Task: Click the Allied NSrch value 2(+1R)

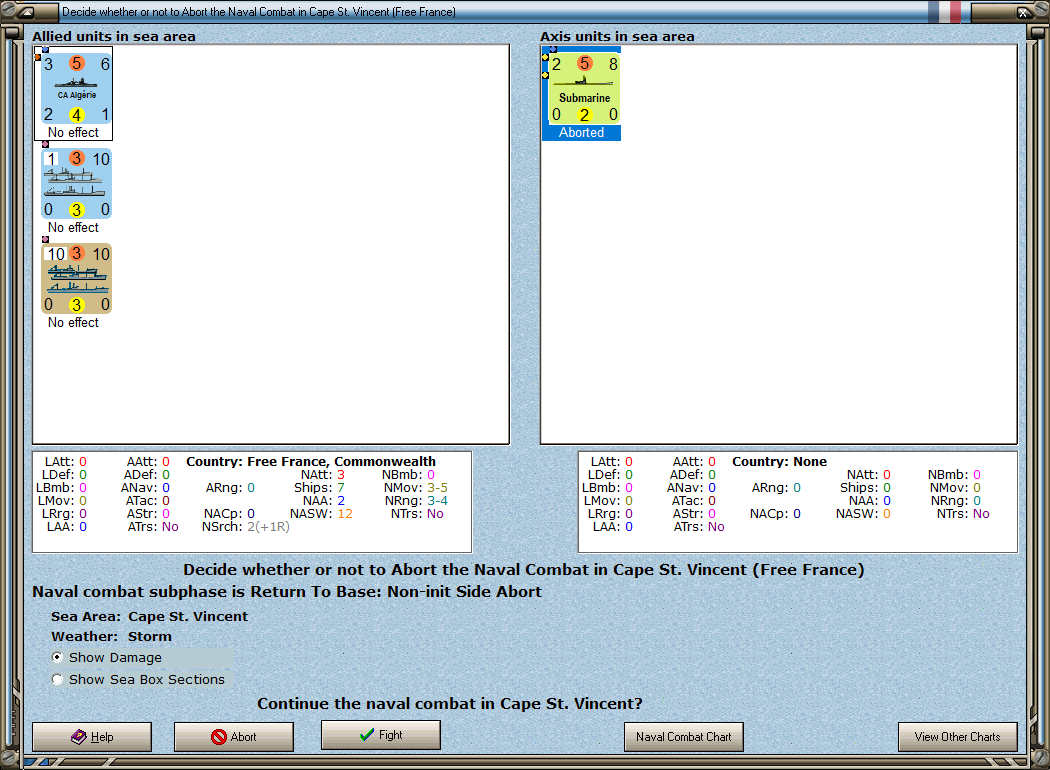Action: (x=269, y=527)
